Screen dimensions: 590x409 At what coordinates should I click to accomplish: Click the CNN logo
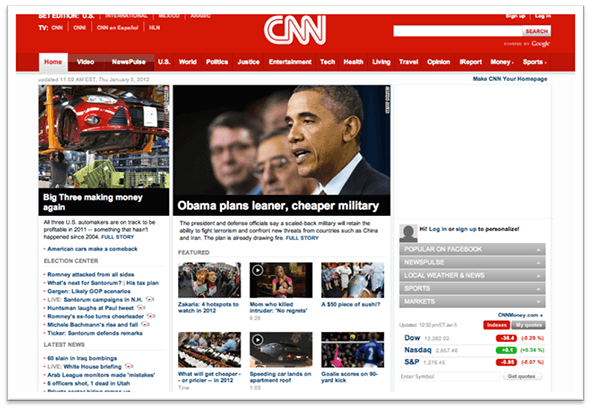pos(295,30)
